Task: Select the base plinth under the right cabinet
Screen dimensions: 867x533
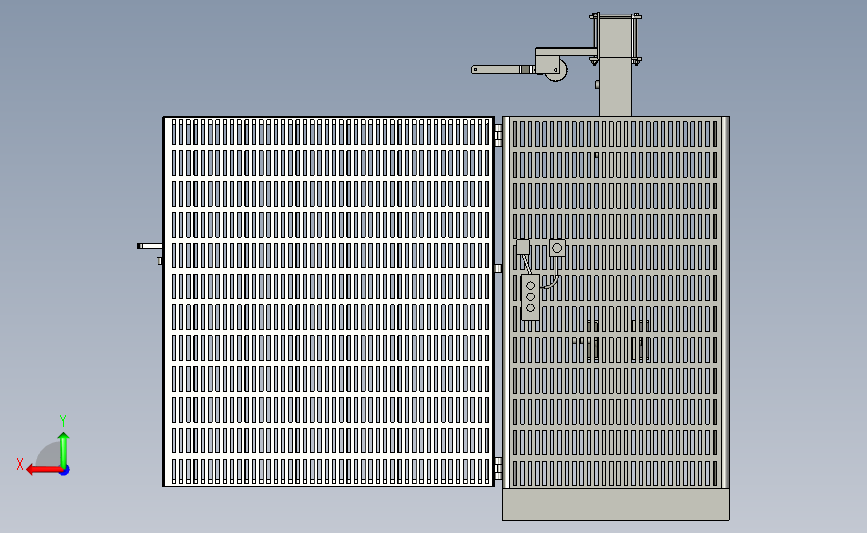Action: point(616,504)
